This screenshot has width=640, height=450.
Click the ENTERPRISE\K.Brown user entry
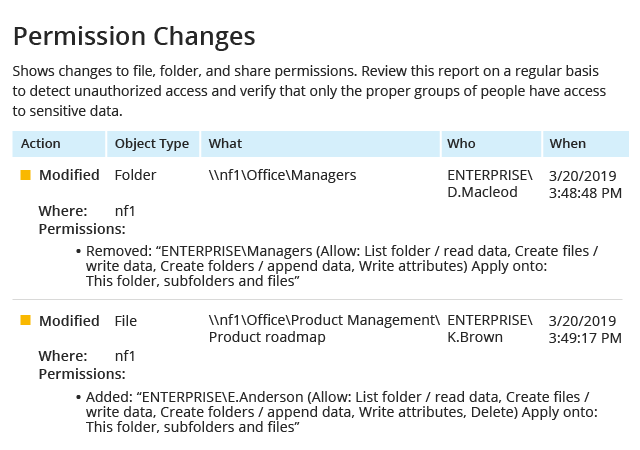(x=490, y=329)
